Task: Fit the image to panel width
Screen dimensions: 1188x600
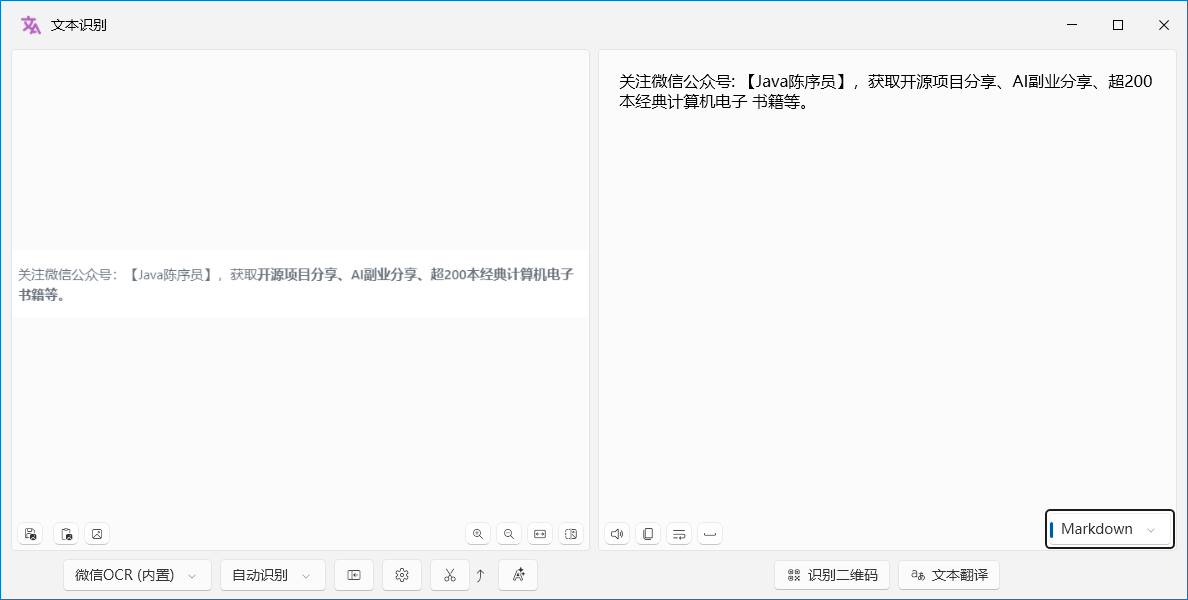Action: (540, 534)
